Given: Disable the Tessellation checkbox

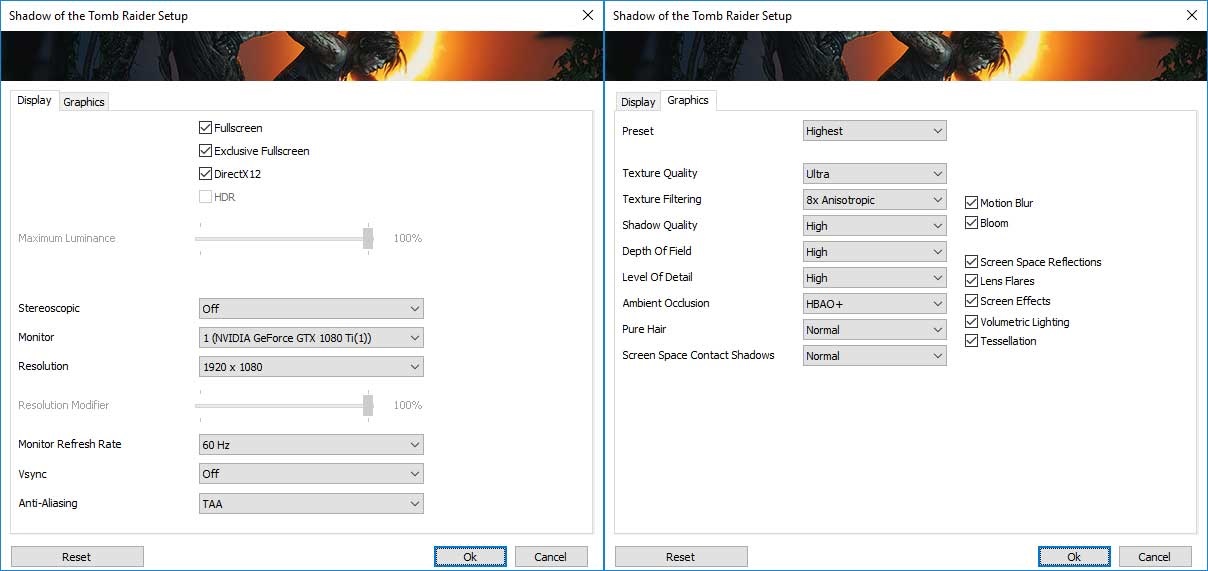Looking at the screenshot, I should click(971, 341).
